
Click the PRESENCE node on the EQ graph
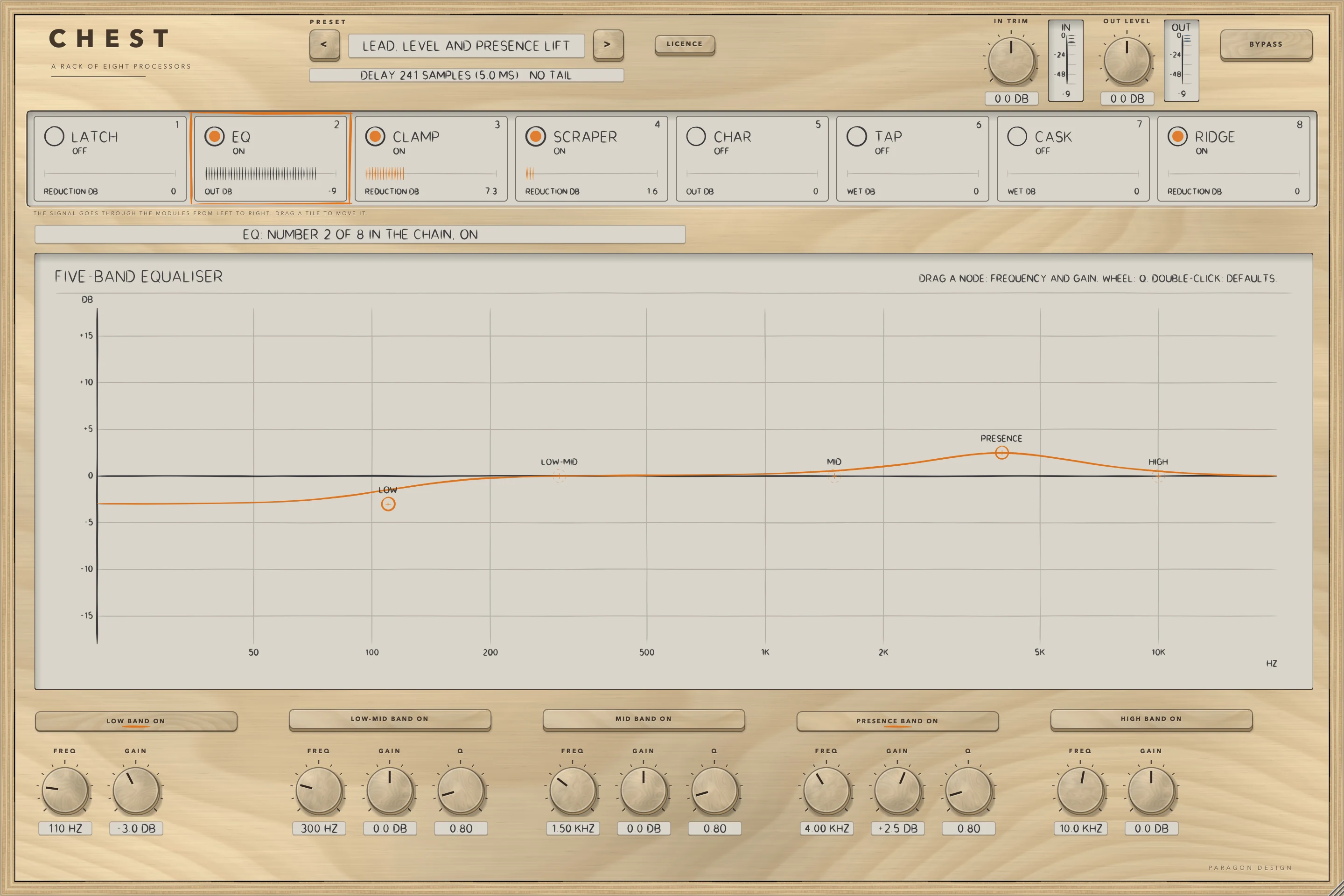[1002, 453]
